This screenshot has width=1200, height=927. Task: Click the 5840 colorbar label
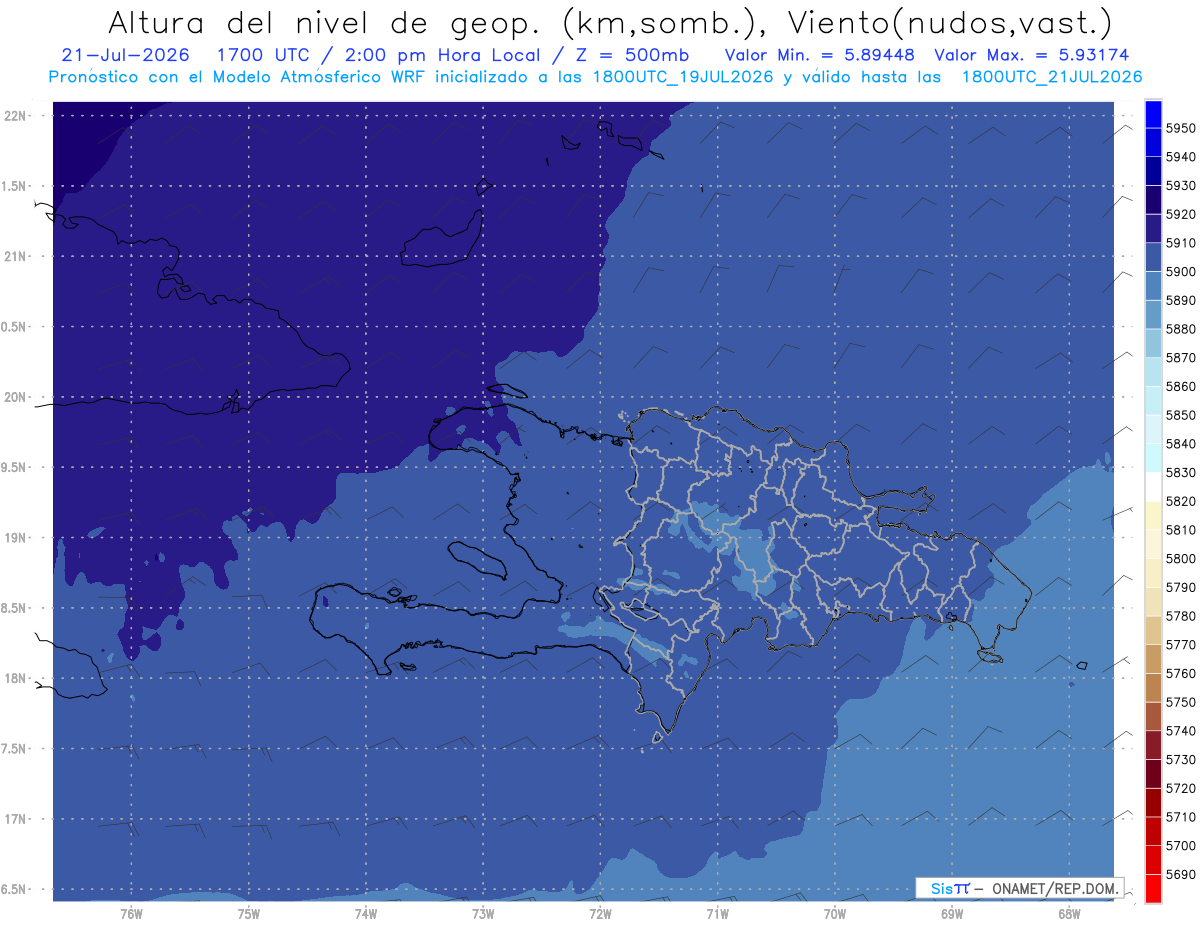click(x=1180, y=444)
